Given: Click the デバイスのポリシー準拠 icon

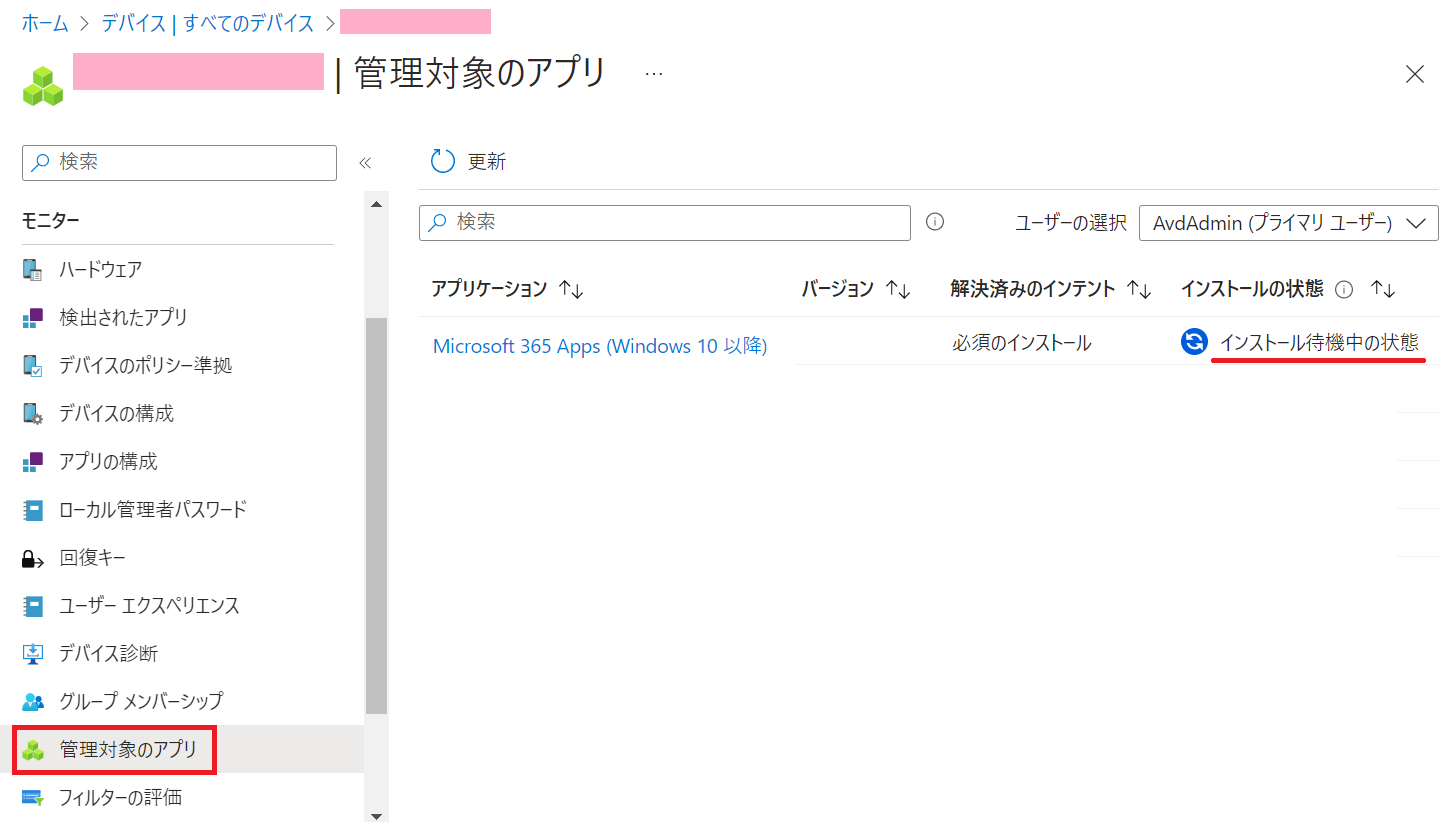Looking at the screenshot, I should (33, 366).
